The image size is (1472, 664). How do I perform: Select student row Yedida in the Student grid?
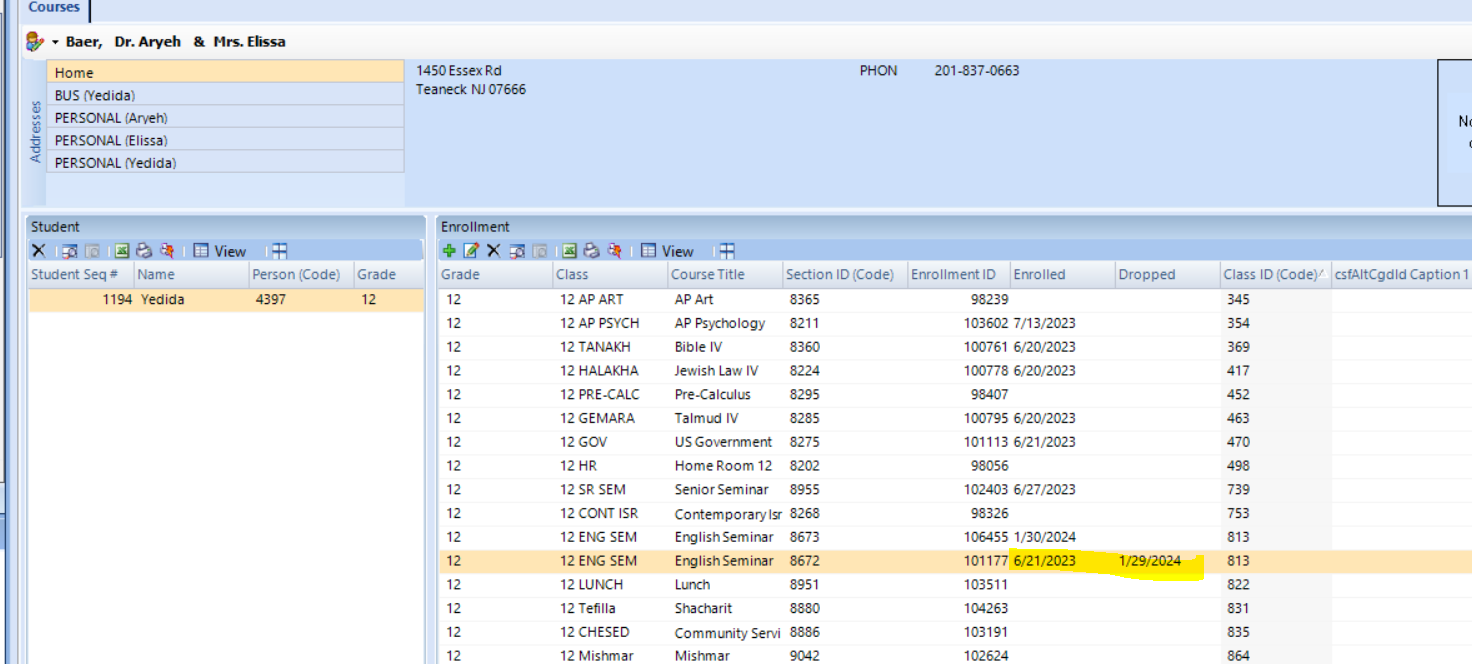226,299
